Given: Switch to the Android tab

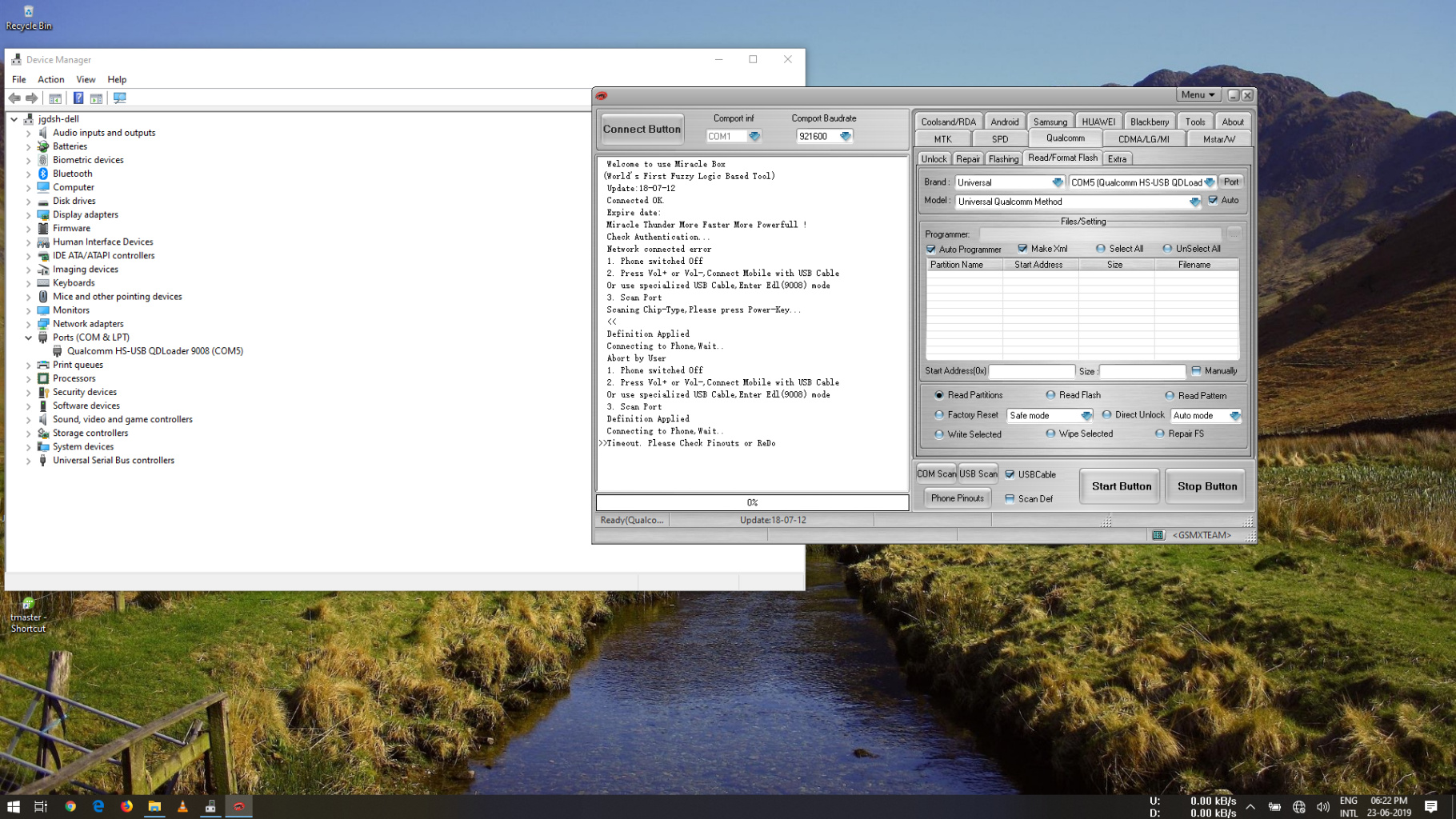Looking at the screenshot, I should point(1005,122).
